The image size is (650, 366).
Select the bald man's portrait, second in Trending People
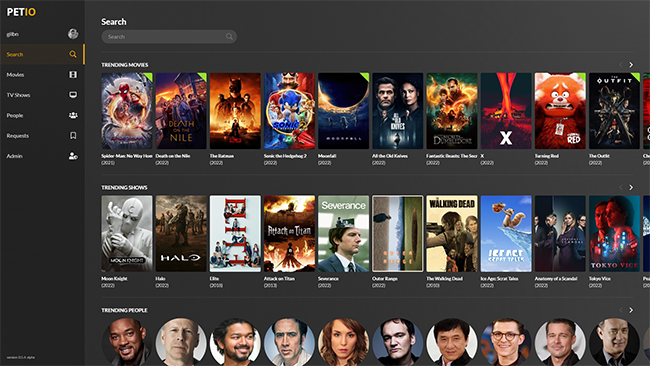pyautogui.click(x=181, y=342)
